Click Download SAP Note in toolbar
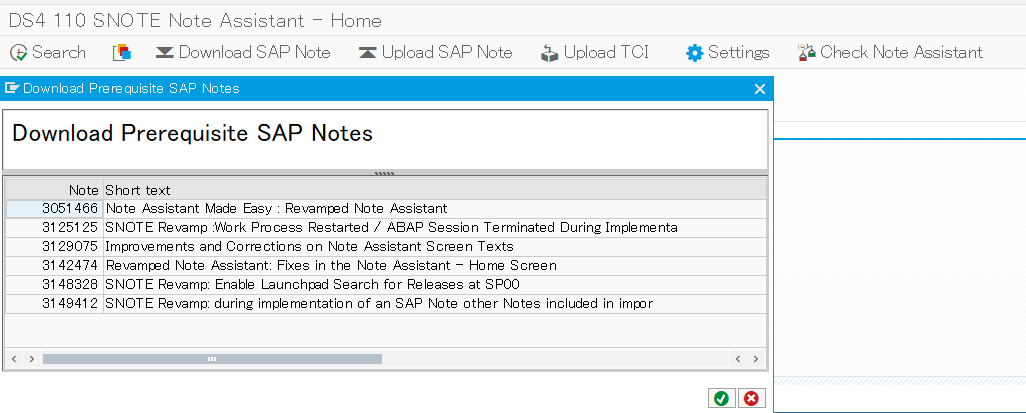Screen dimensions: 1026x413 click(x=243, y=52)
